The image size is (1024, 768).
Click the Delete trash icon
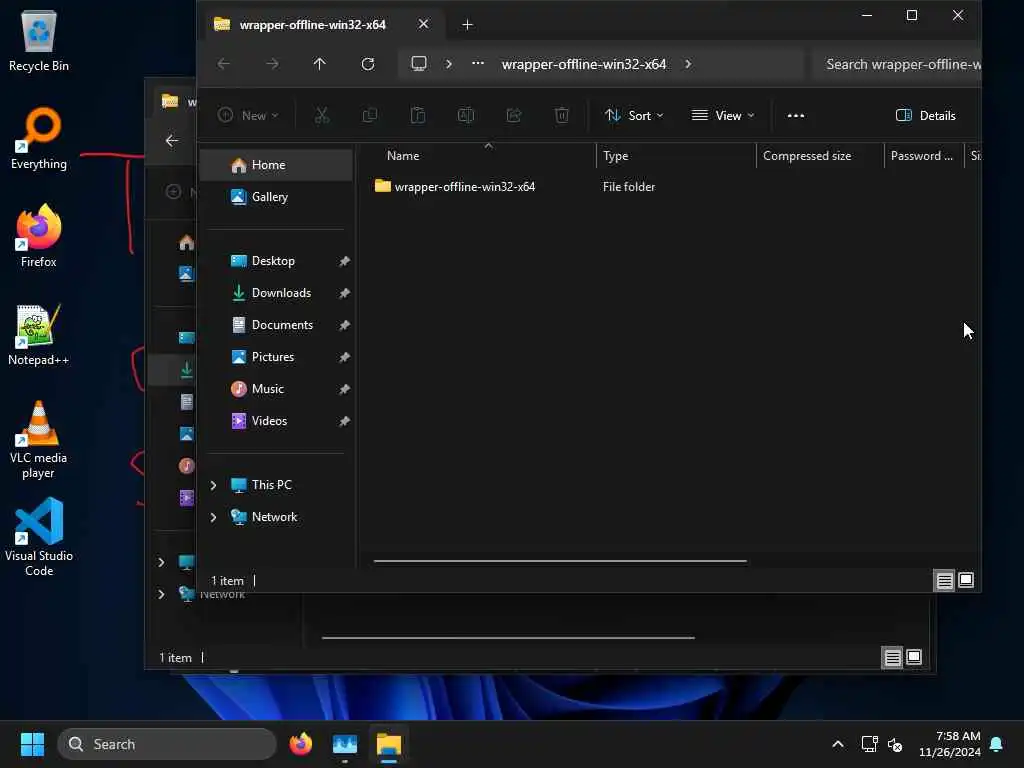click(x=562, y=116)
